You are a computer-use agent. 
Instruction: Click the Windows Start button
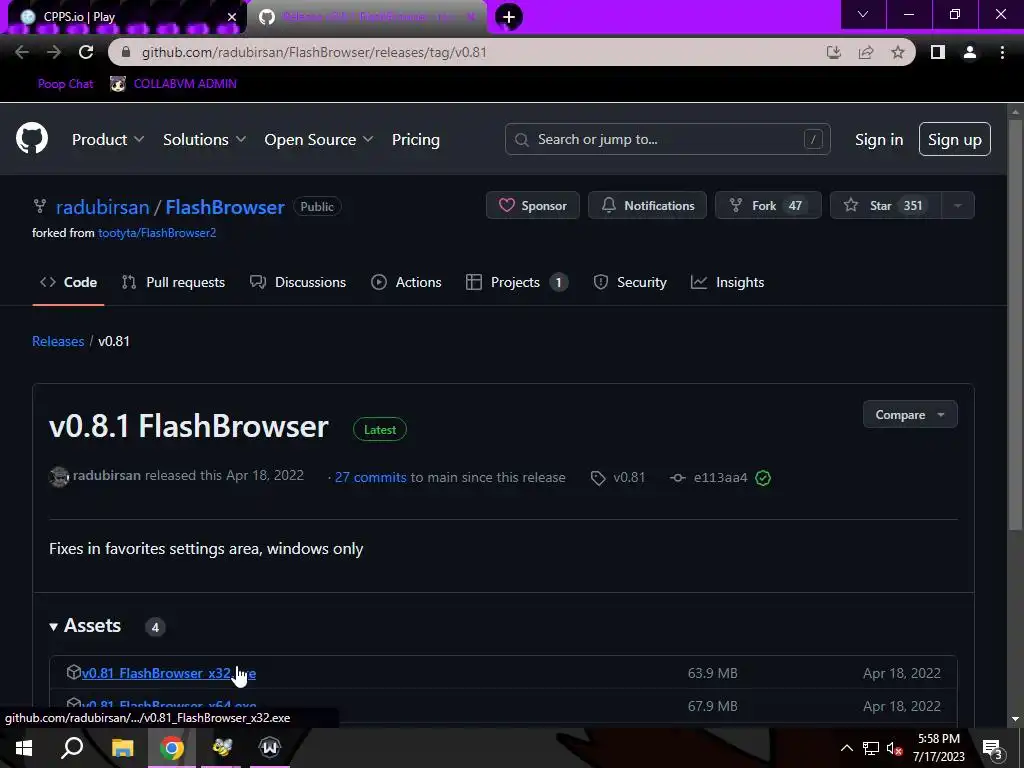24,748
